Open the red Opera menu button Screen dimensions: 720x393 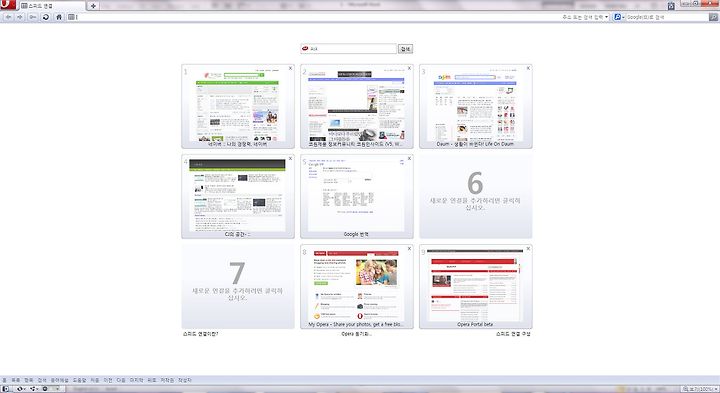point(8,5)
